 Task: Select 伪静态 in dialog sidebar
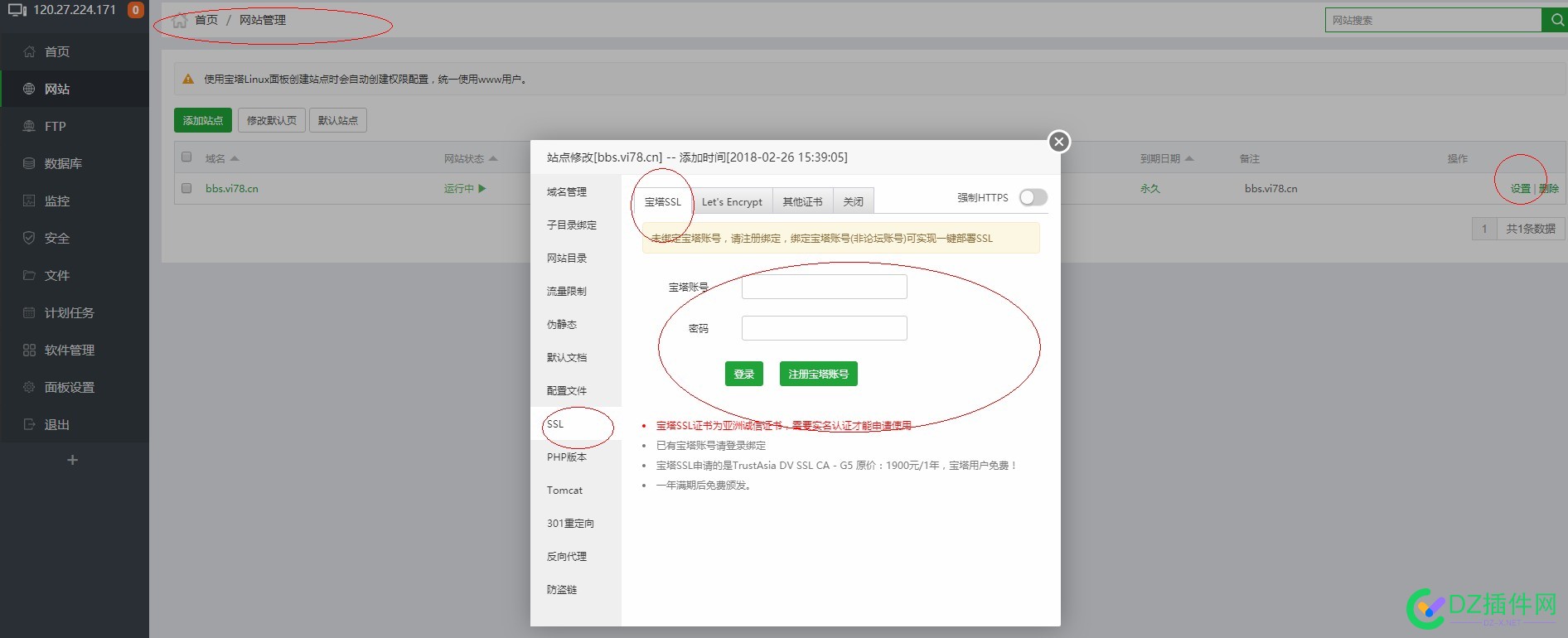pos(576,324)
